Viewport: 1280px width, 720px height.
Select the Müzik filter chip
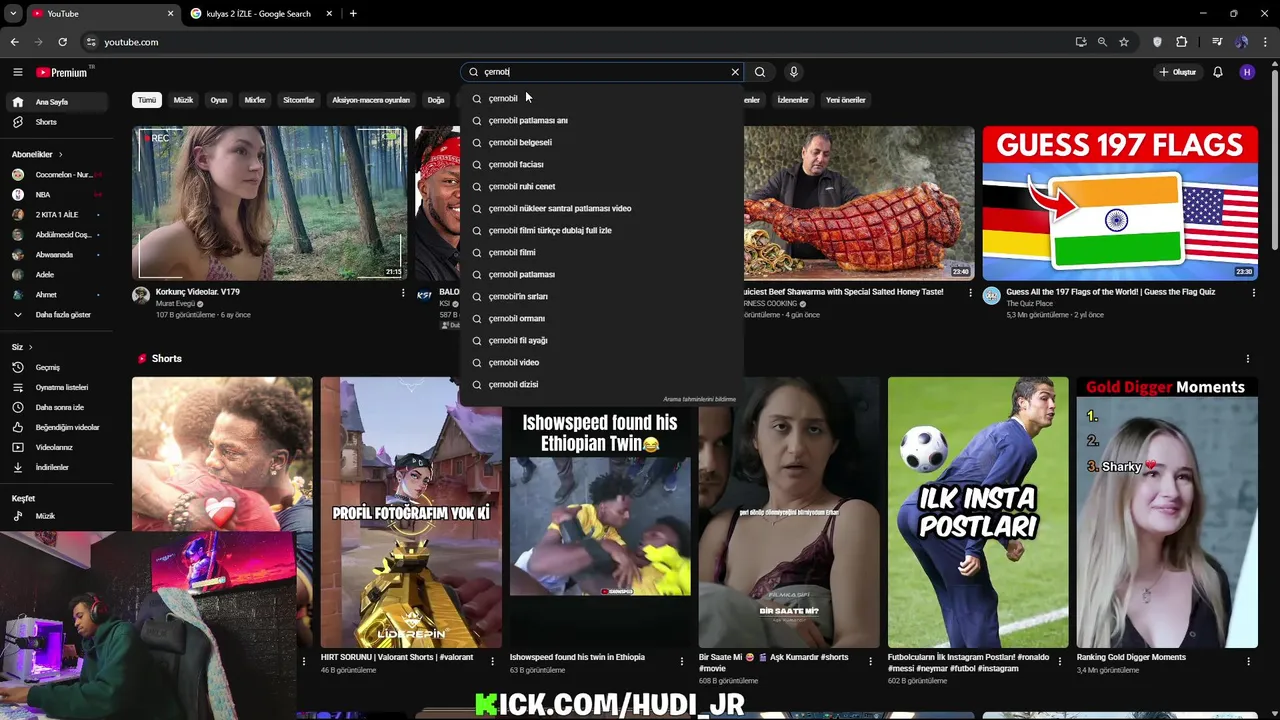(x=183, y=100)
